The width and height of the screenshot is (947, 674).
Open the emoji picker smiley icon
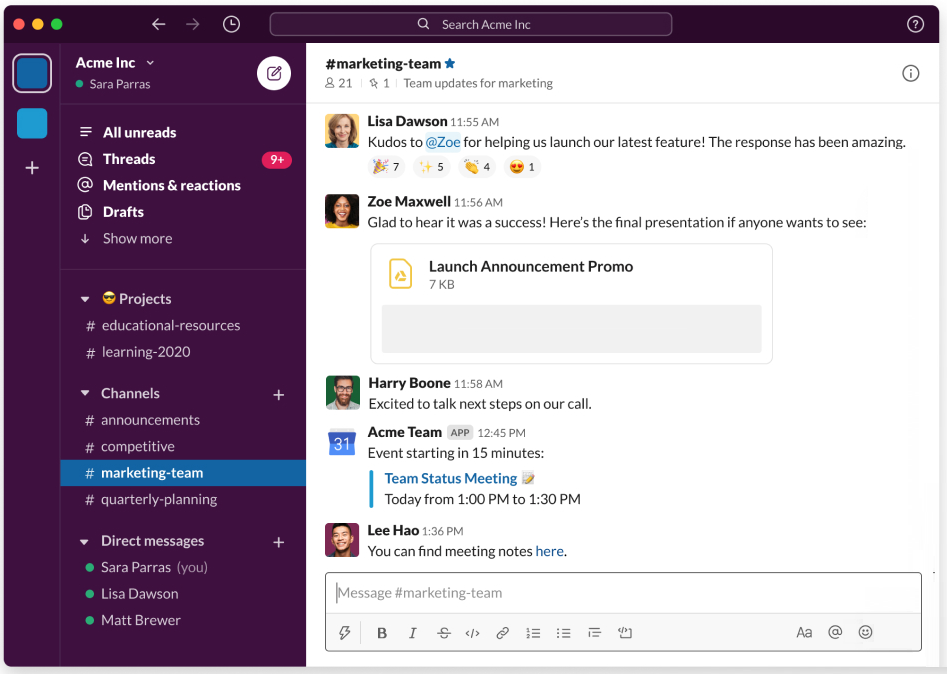[865, 632]
